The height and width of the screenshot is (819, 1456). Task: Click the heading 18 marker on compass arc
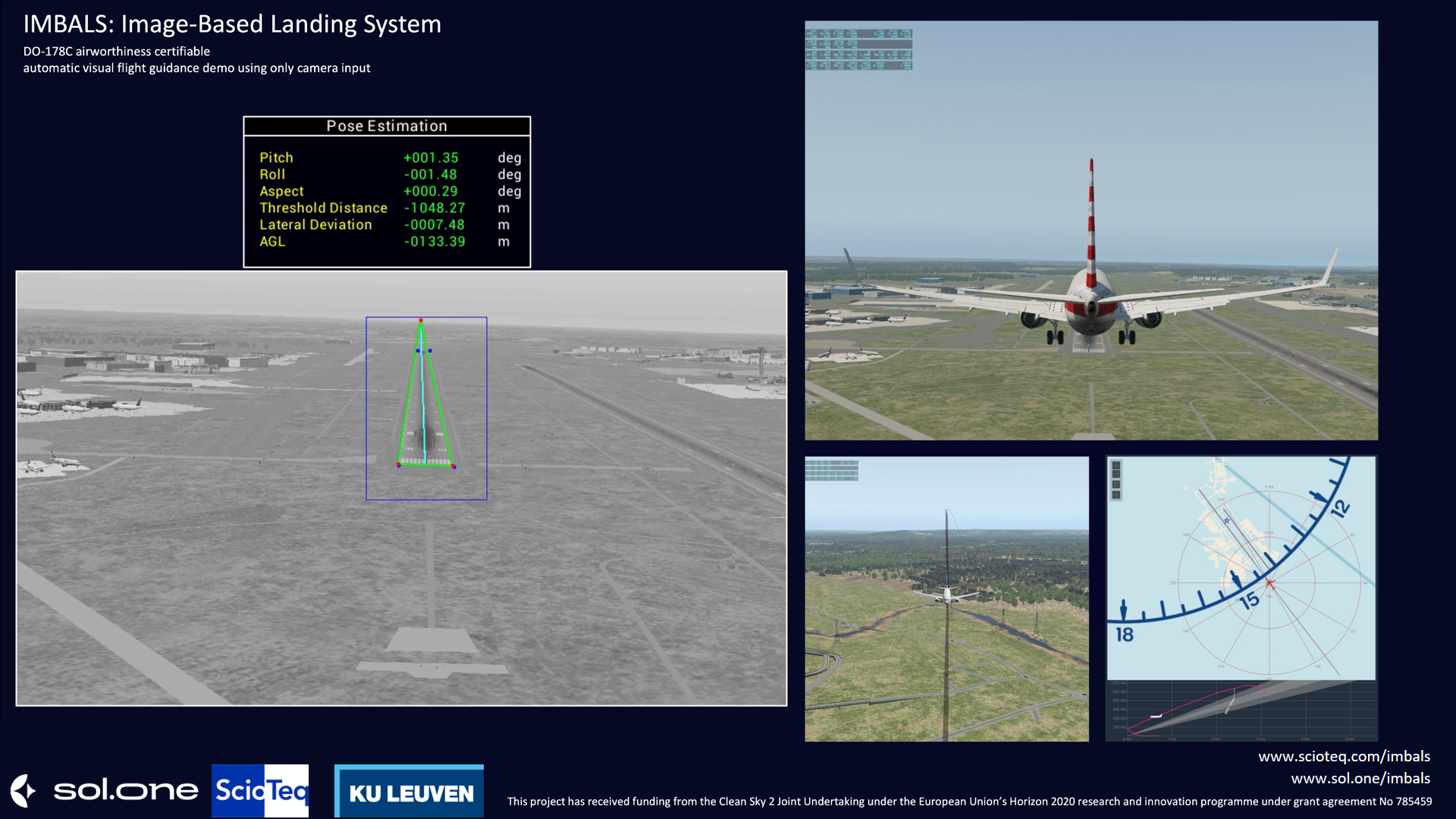click(1125, 634)
